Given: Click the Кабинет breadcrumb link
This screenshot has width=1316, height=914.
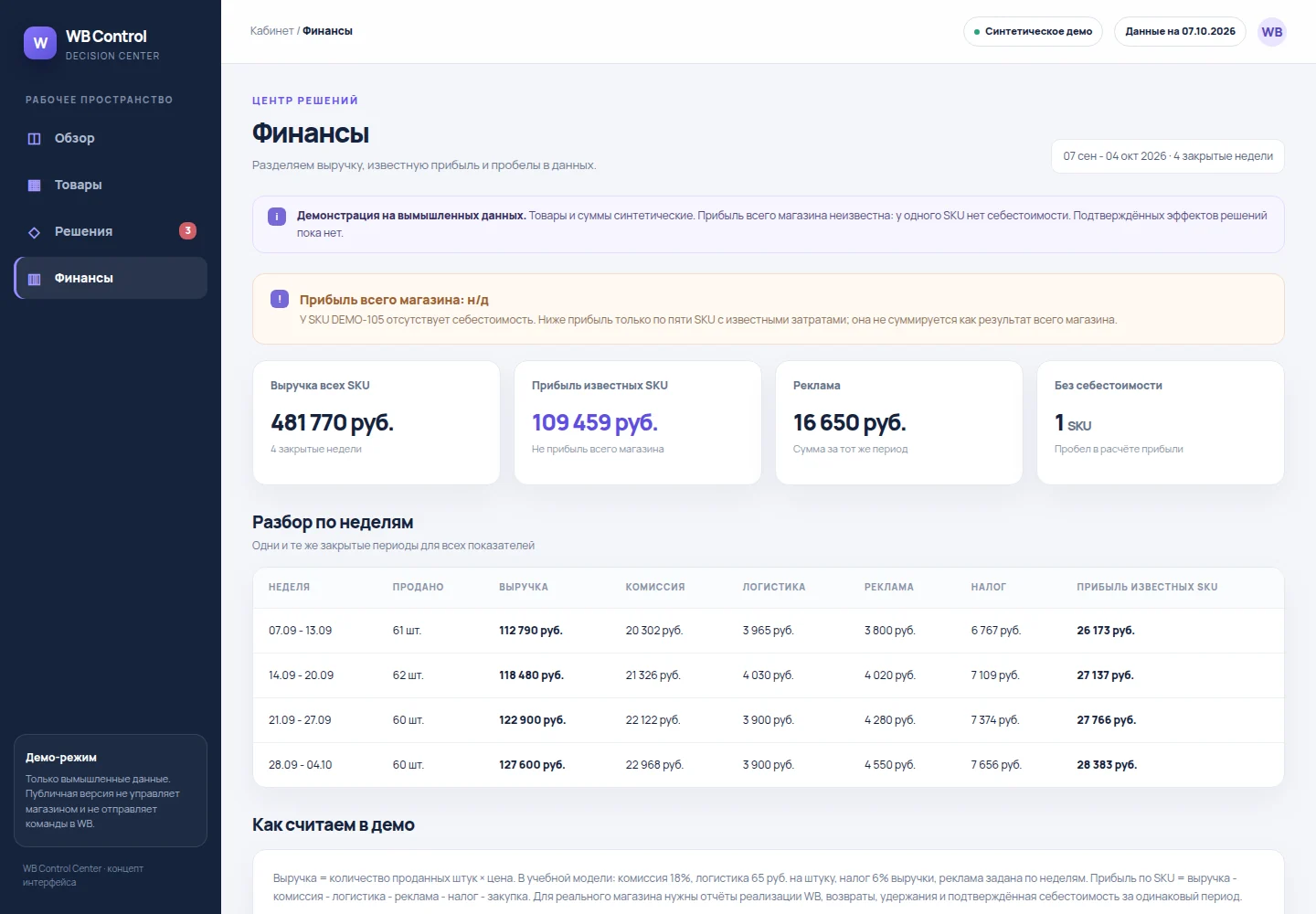Looking at the screenshot, I should click(x=272, y=31).
